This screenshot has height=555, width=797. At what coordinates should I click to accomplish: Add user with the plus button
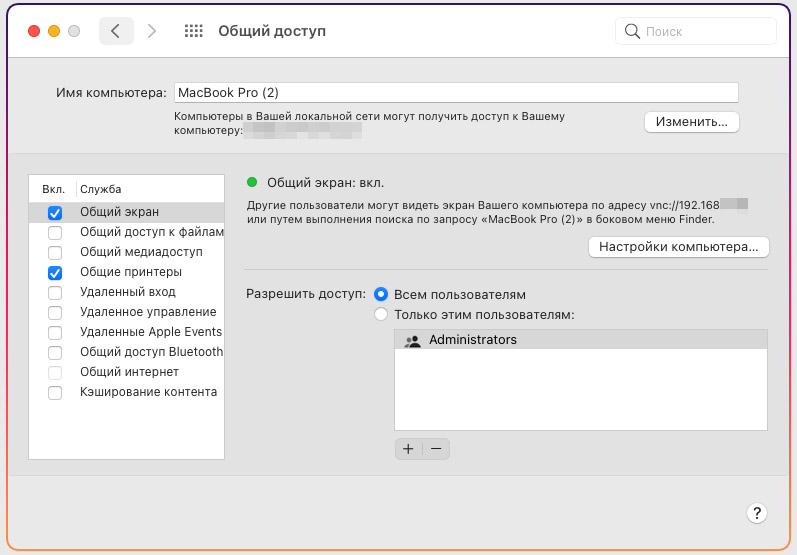coord(408,449)
